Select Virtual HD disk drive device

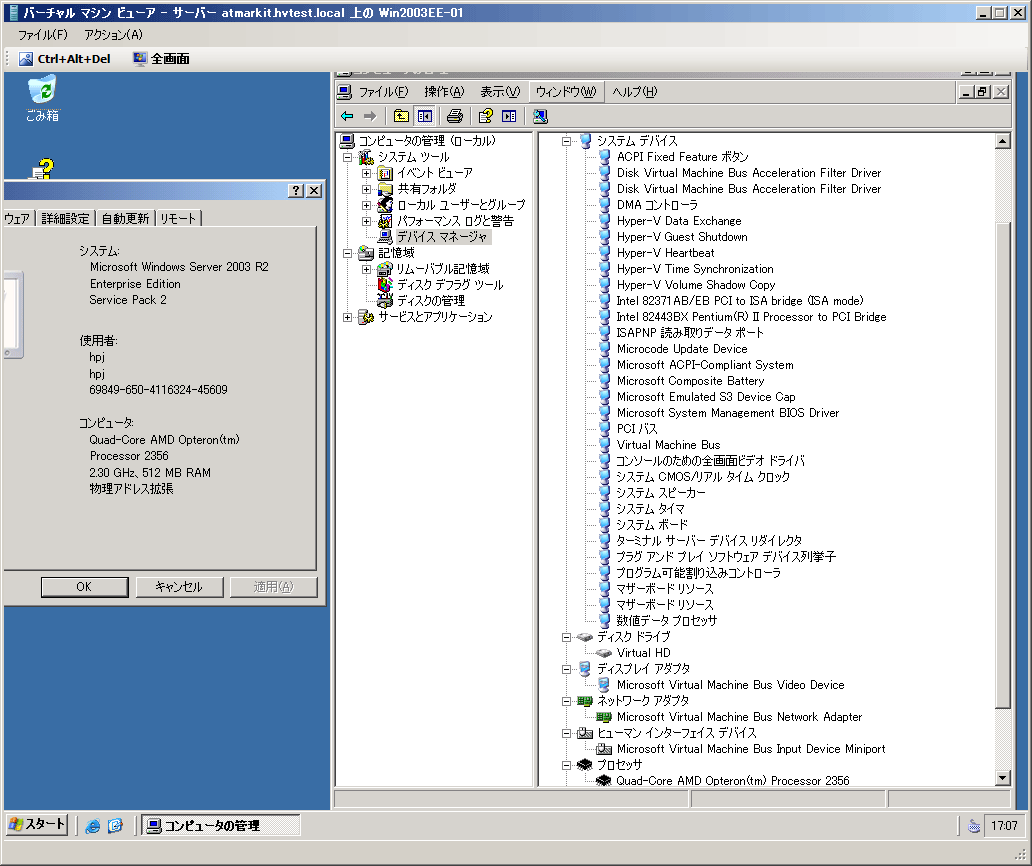pyautogui.click(x=643, y=653)
